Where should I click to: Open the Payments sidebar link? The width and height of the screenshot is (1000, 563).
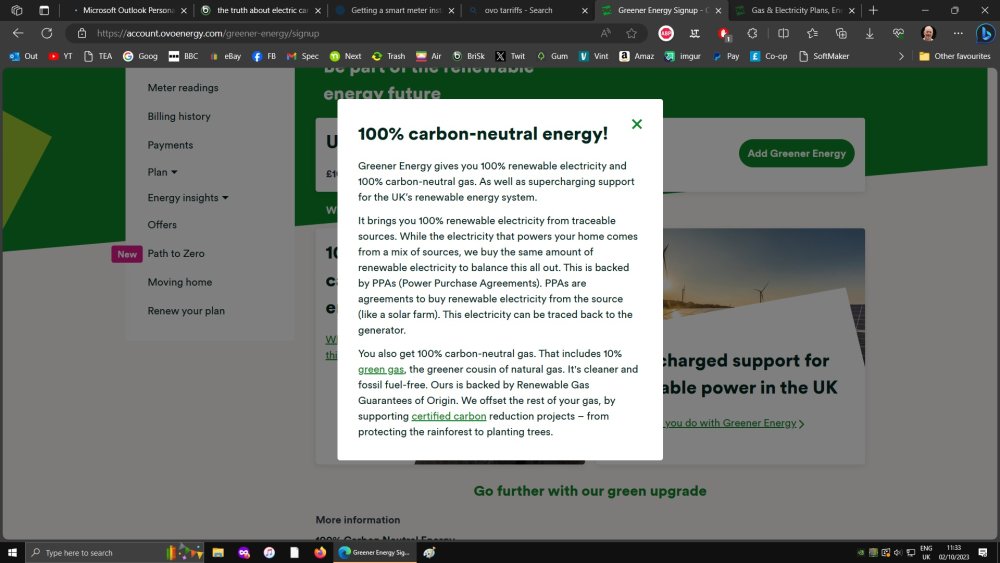coord(170,145)
